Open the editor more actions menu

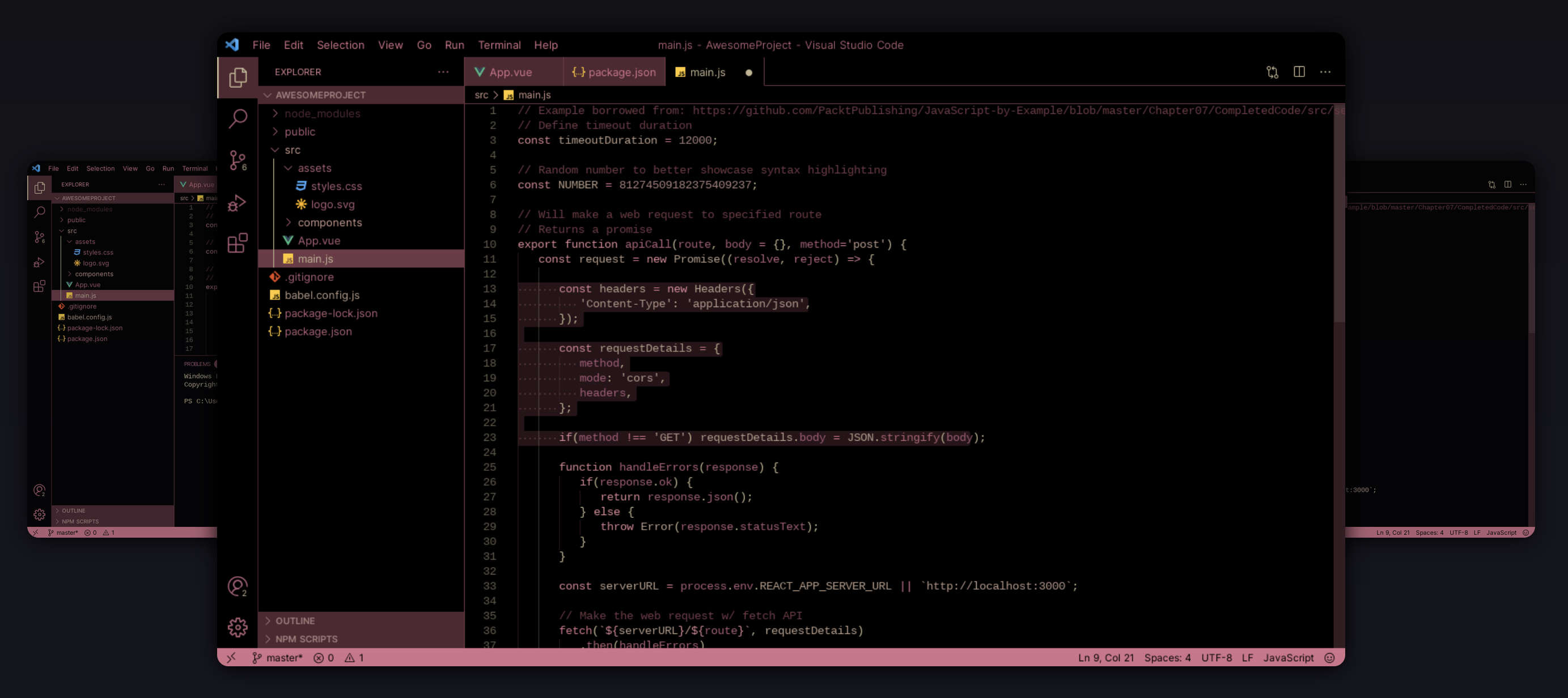[x=1325, y=72]
